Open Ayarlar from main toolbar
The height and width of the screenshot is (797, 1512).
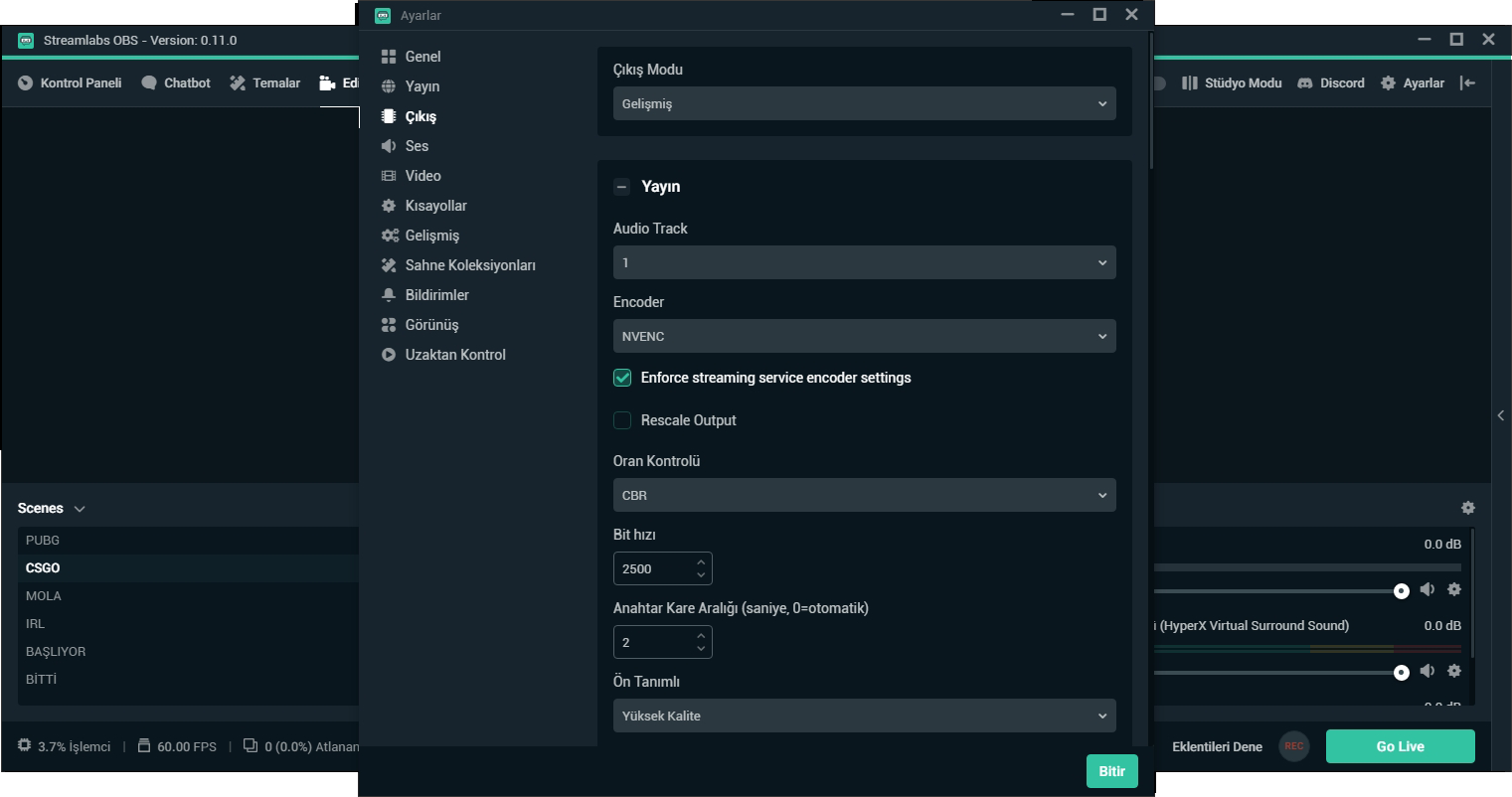pos(1413,82)
